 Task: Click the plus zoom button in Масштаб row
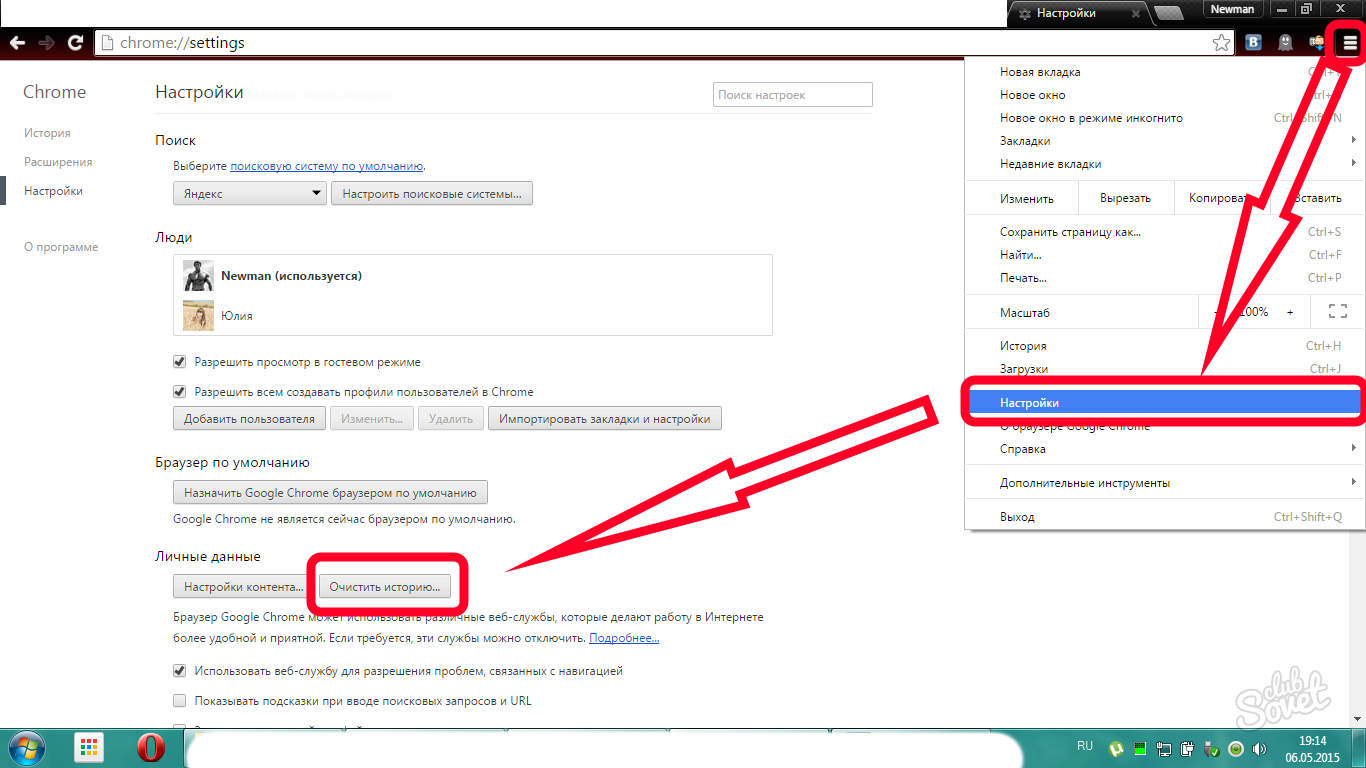(x=1290, y=312)
